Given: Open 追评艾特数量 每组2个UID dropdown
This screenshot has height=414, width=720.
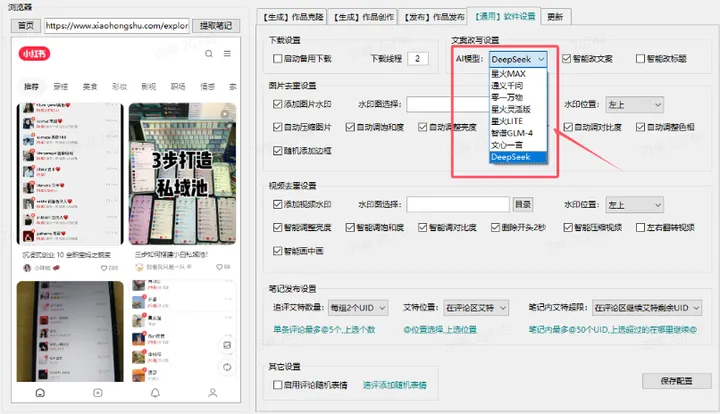Looking at the screenshot, I should pyautogui.click(x=358, y=308).
